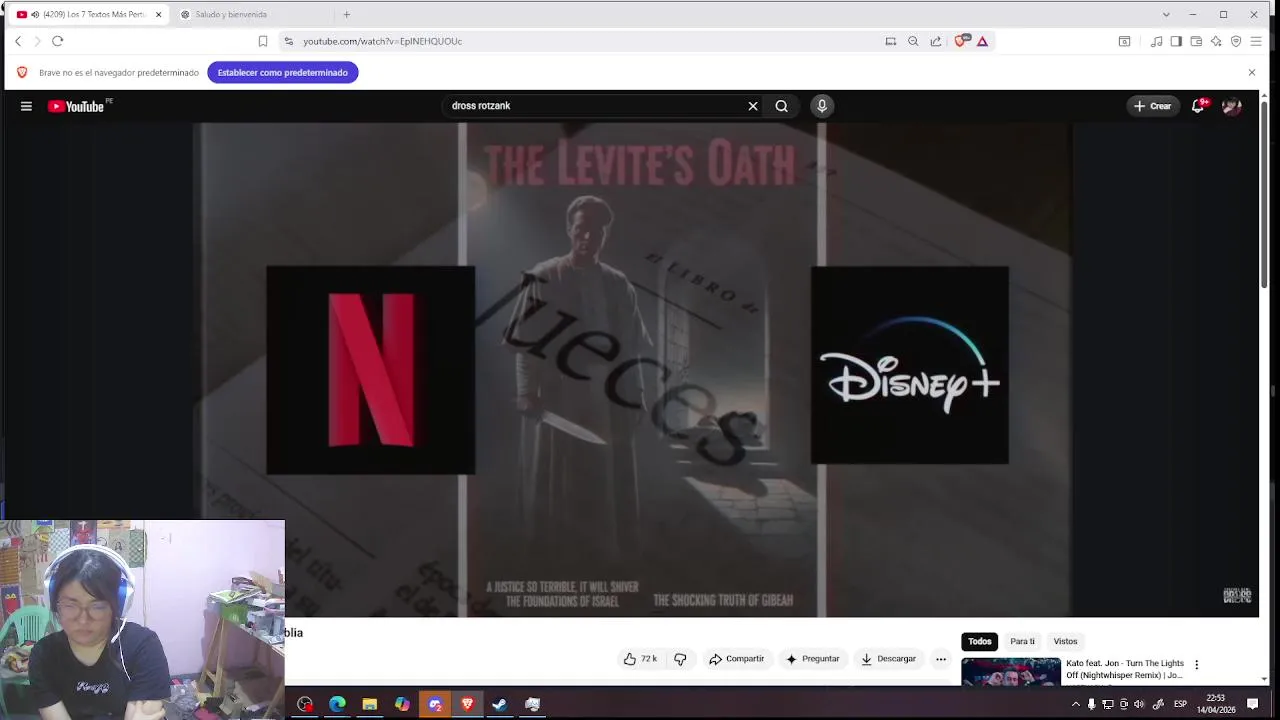
Task: Open the Brave Wallet icon
Action: click(1196, 41)
